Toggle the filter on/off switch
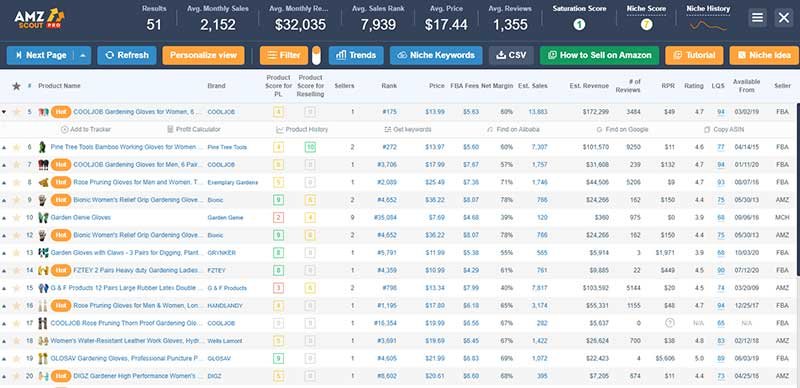Image resolution: width=800 pixels, height=388 pixels. (316, 55)
